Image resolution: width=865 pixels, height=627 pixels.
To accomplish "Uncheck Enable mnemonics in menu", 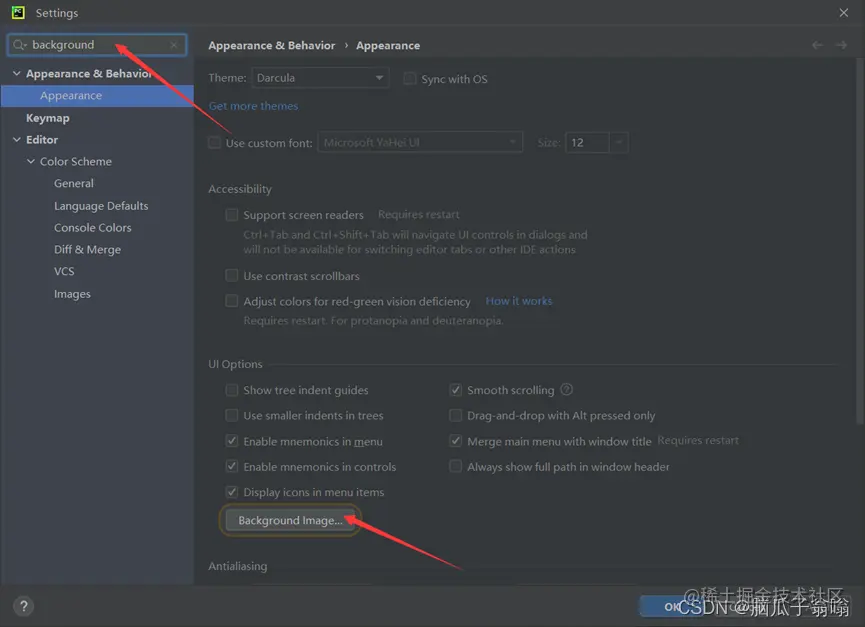I will 232,441.
